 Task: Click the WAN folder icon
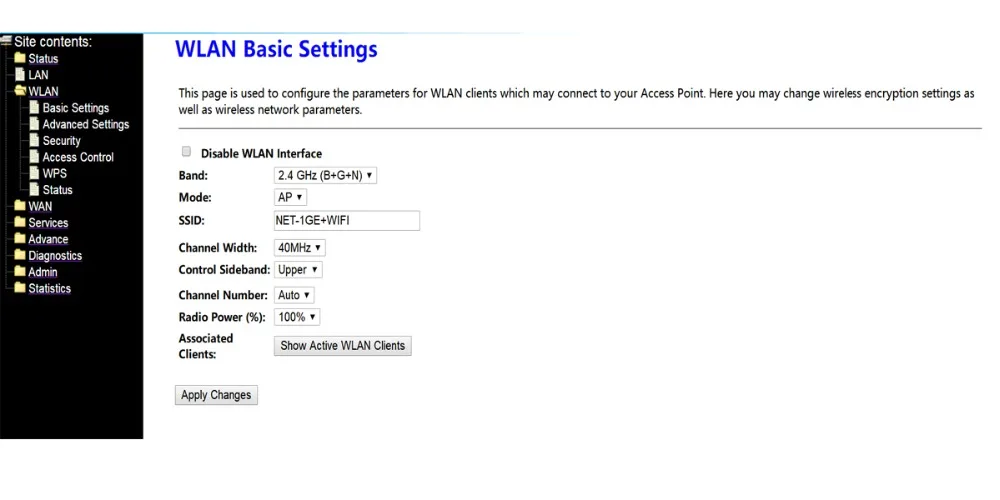[x=20, y=206]
